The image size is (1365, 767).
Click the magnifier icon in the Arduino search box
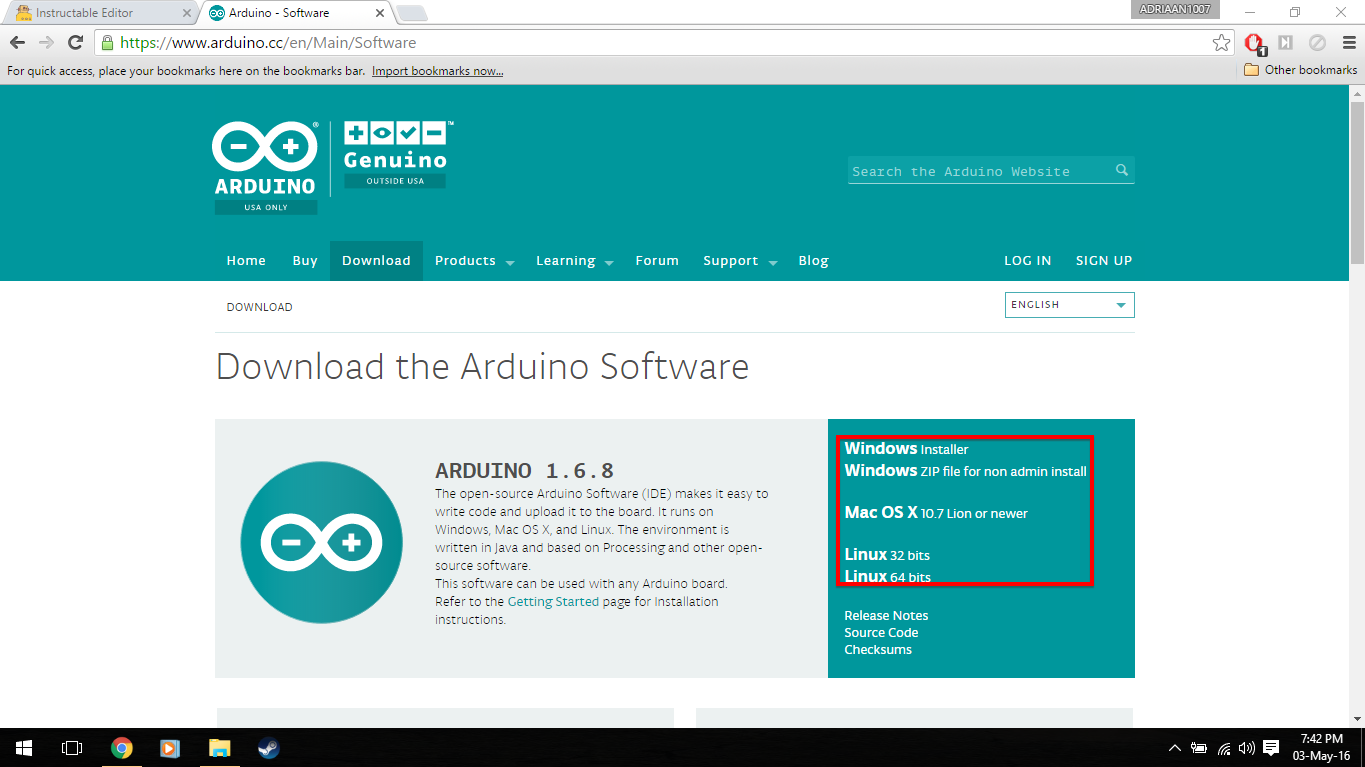[x=1122, y=170]
